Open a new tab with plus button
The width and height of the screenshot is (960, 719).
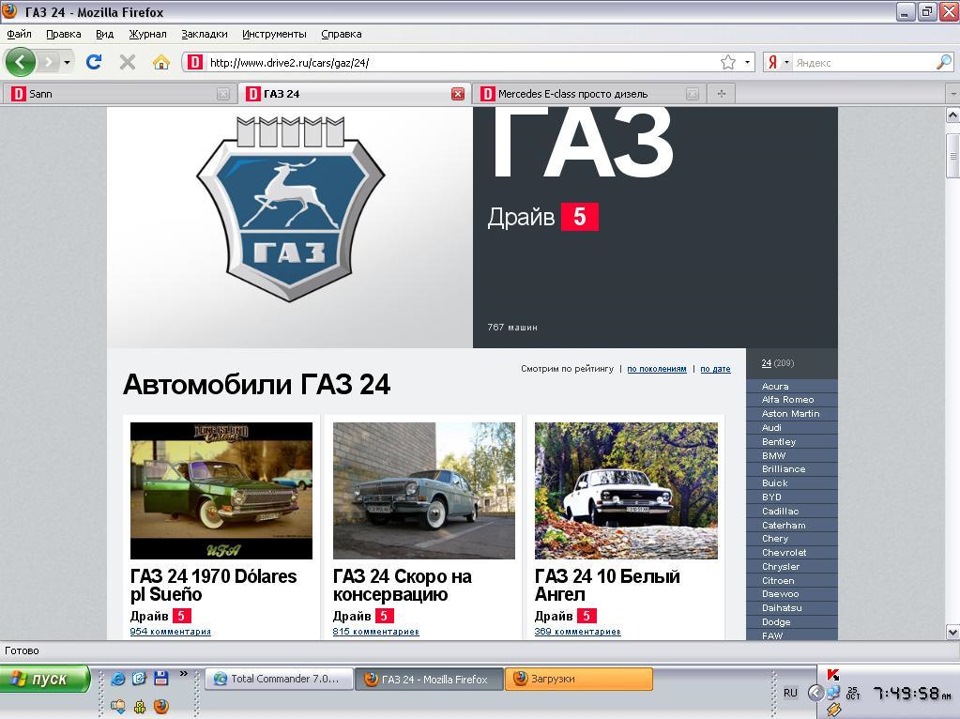721,94
